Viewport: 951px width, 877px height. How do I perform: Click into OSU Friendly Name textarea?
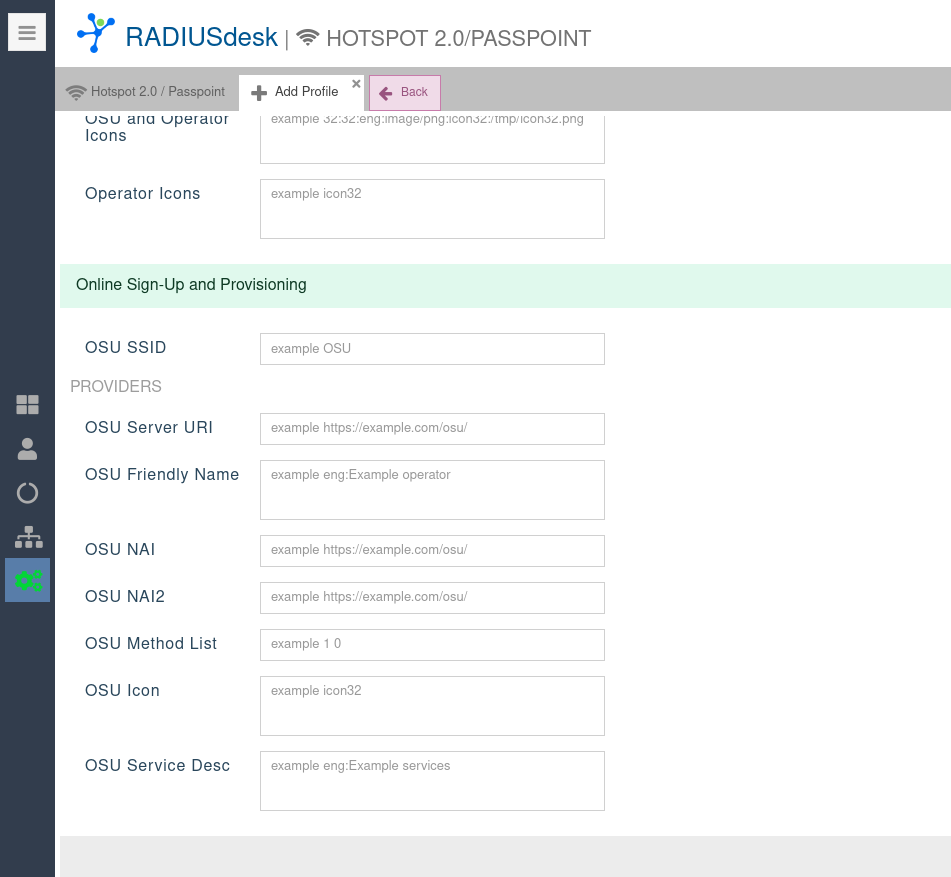point(432,490)
